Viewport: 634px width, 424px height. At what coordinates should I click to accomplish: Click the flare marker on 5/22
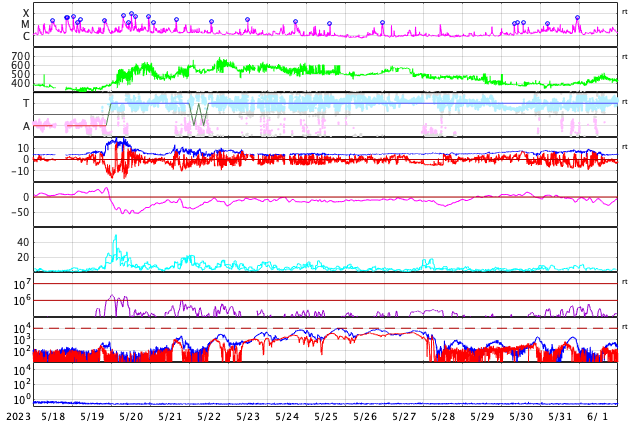[211, 21]
